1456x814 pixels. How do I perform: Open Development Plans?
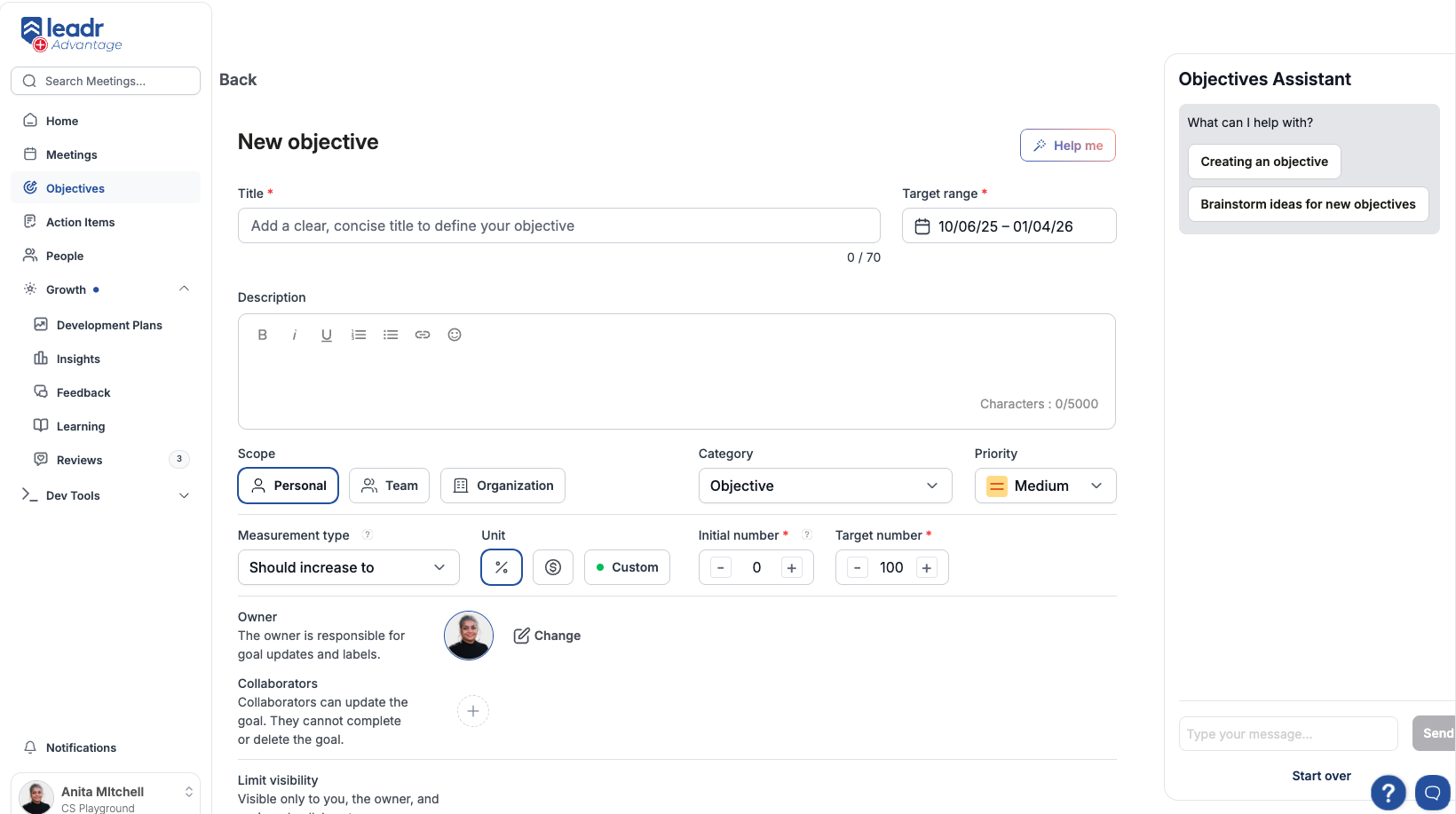109,325
